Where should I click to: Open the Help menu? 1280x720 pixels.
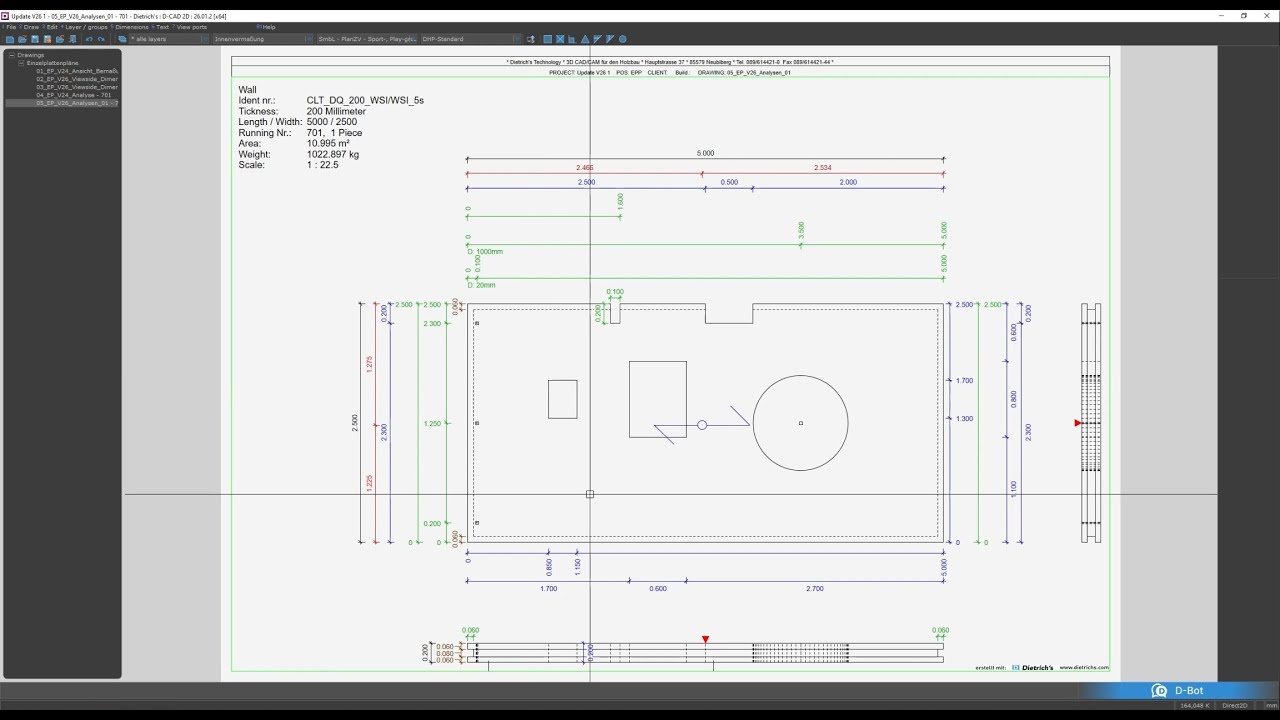(x=268, y=27)
